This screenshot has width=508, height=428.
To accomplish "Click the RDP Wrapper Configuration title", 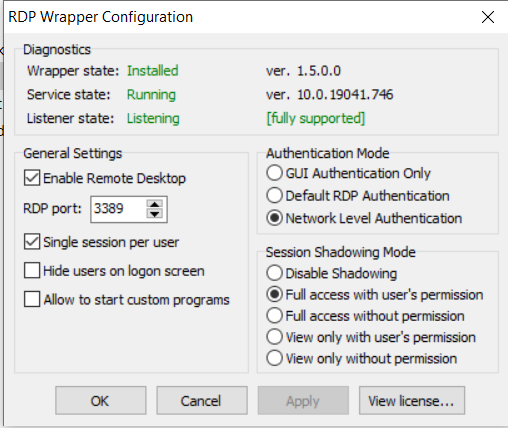I will [x=101, y=17].
